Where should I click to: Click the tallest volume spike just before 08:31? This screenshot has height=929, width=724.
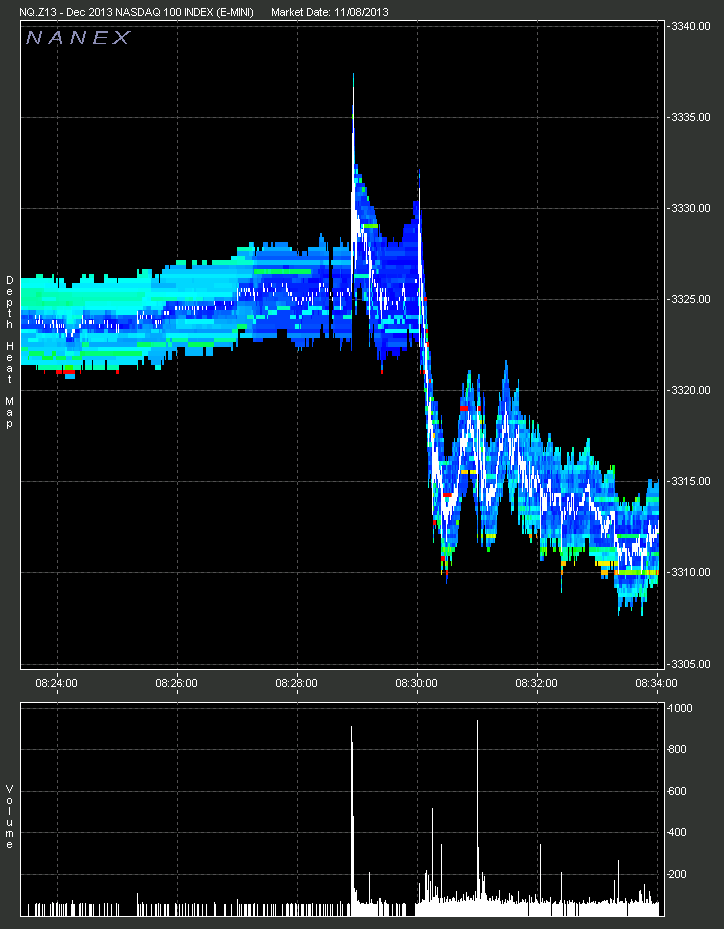478,818
